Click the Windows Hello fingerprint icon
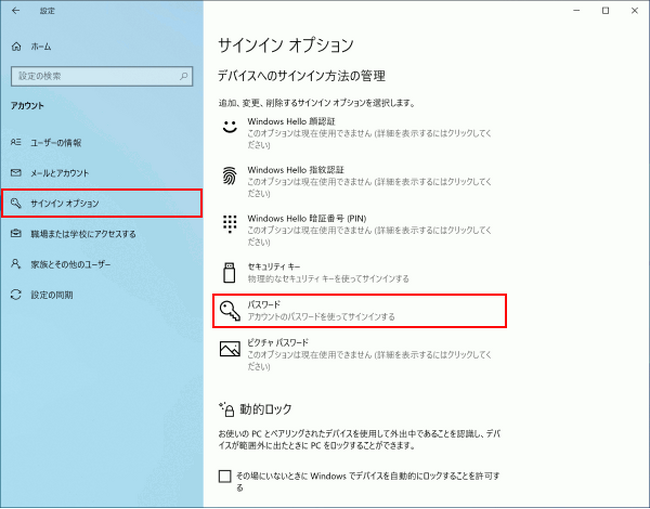The height and width of the screenshot is (509, 650). [229, 175]
